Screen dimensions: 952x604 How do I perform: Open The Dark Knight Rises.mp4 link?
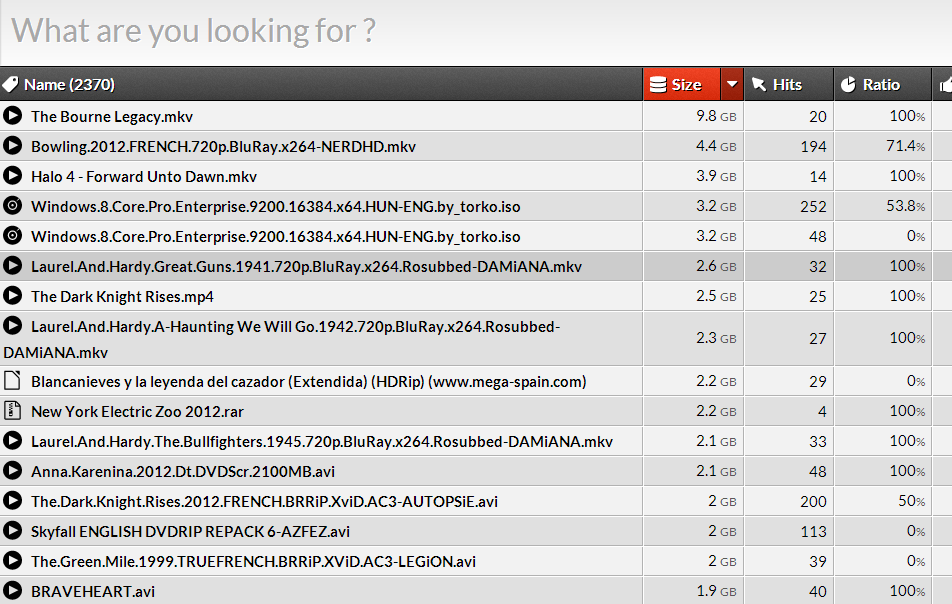click(x=122, y=297)
